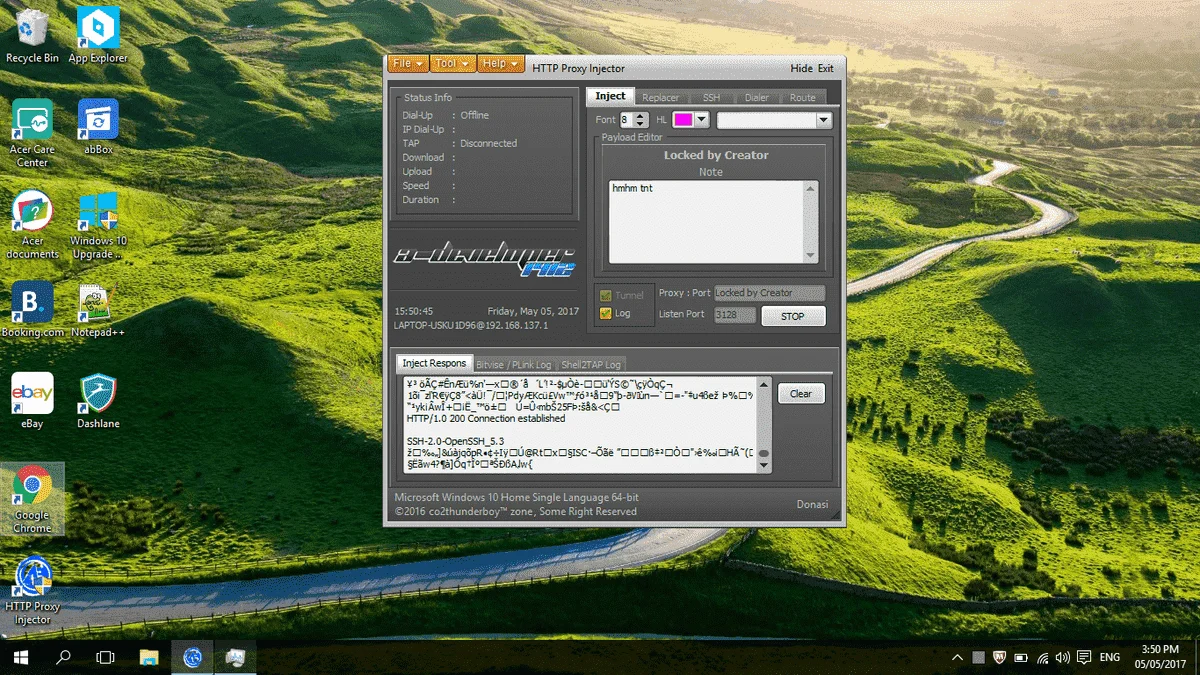The width and height of the screenshot is (1200, 675).
Task: Select the second running app taskbar icon
Action: point(236,657)
